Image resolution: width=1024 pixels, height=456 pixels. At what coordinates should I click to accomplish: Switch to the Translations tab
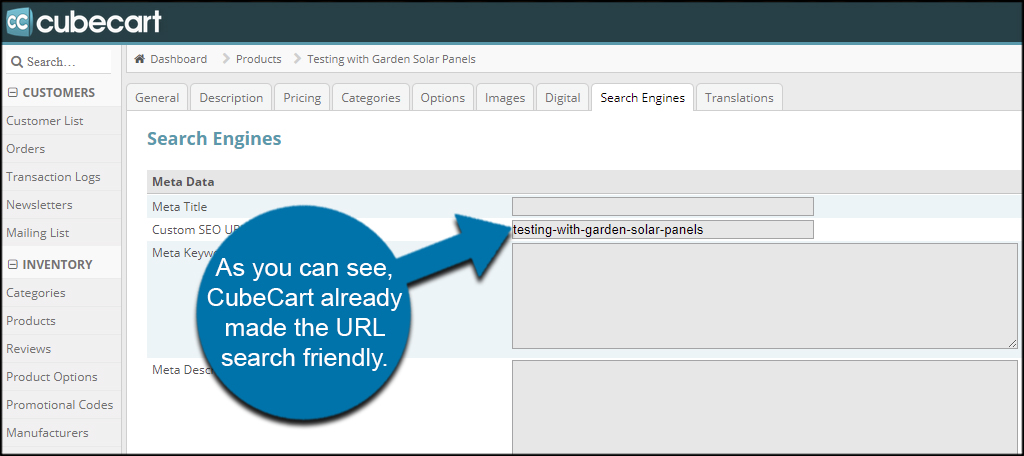(x=739, y=97)
